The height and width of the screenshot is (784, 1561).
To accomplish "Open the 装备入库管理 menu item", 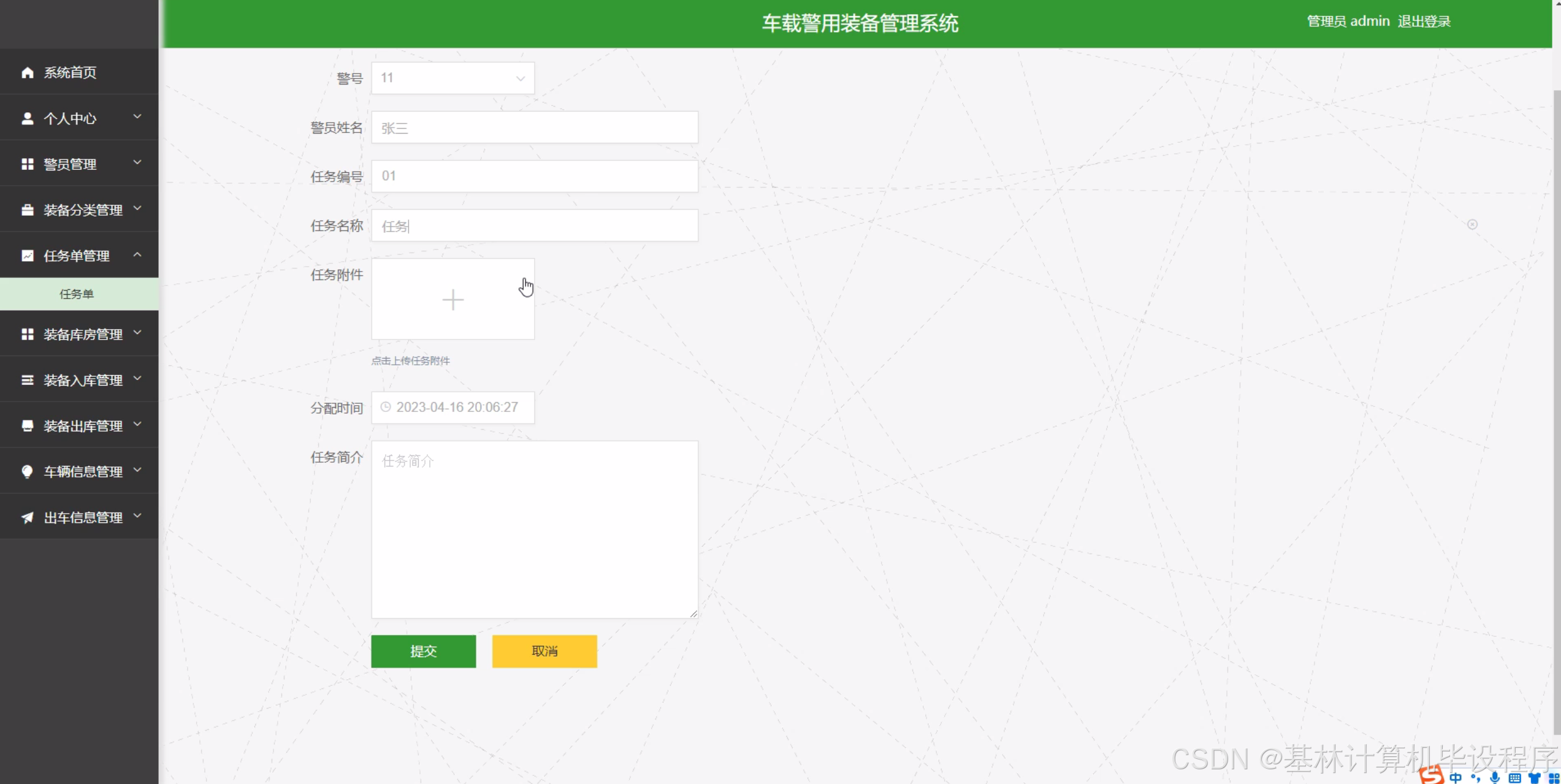I will point(79,380).
